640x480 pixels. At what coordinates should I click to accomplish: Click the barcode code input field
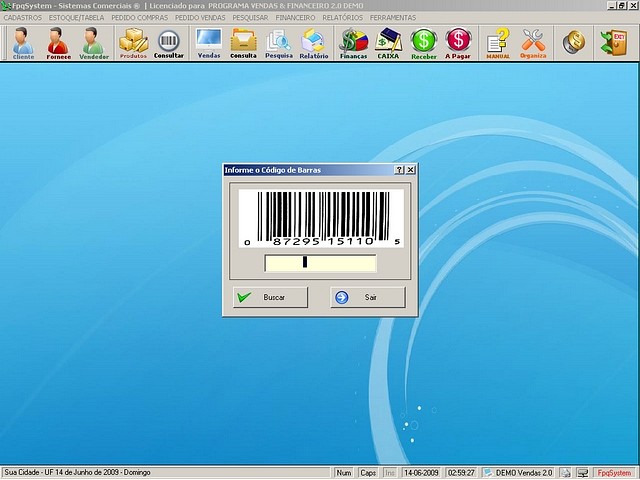click(x=320, y=264)
